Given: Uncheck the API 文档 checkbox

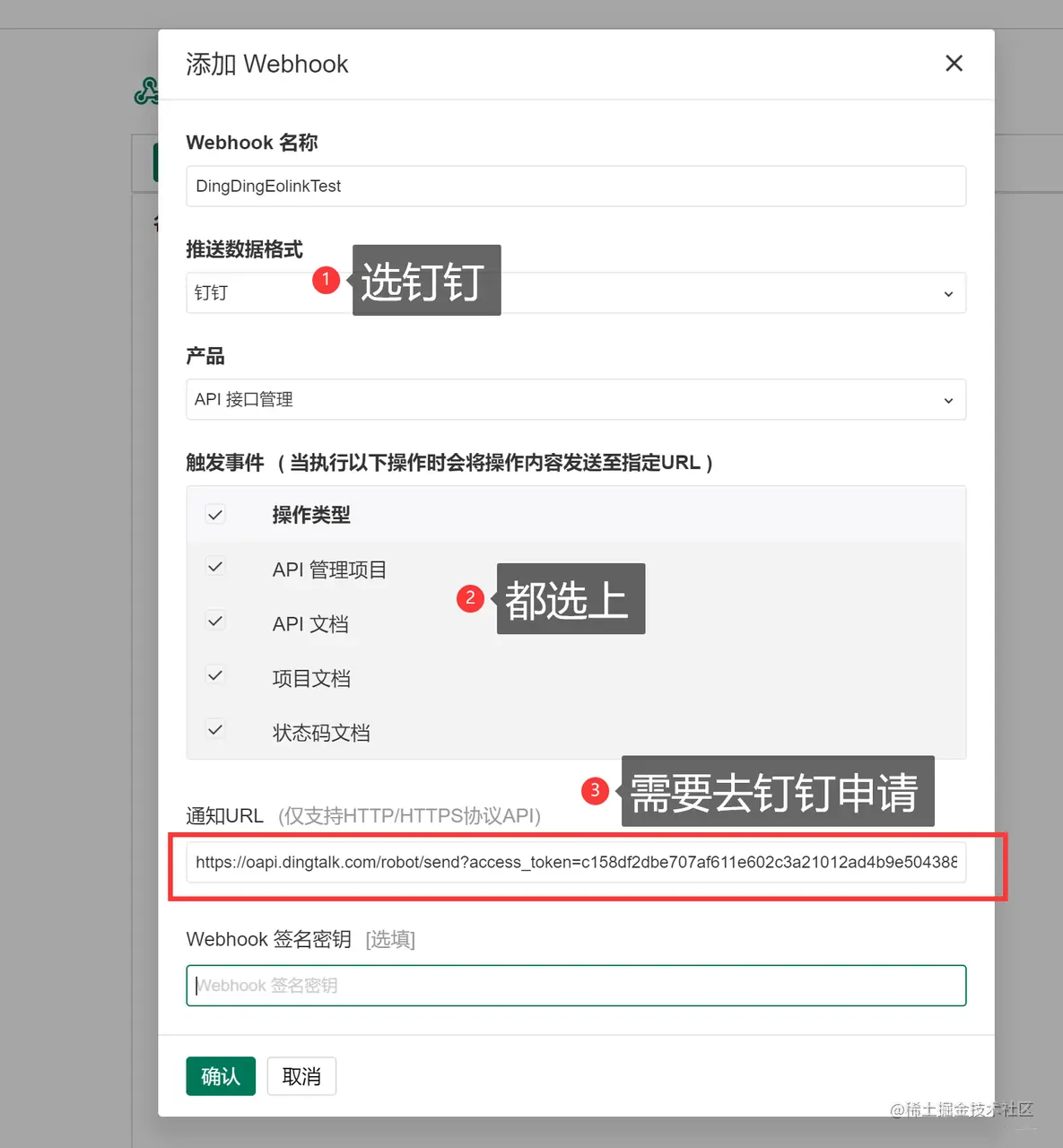Looking at the screenshot, I should 215,621.
